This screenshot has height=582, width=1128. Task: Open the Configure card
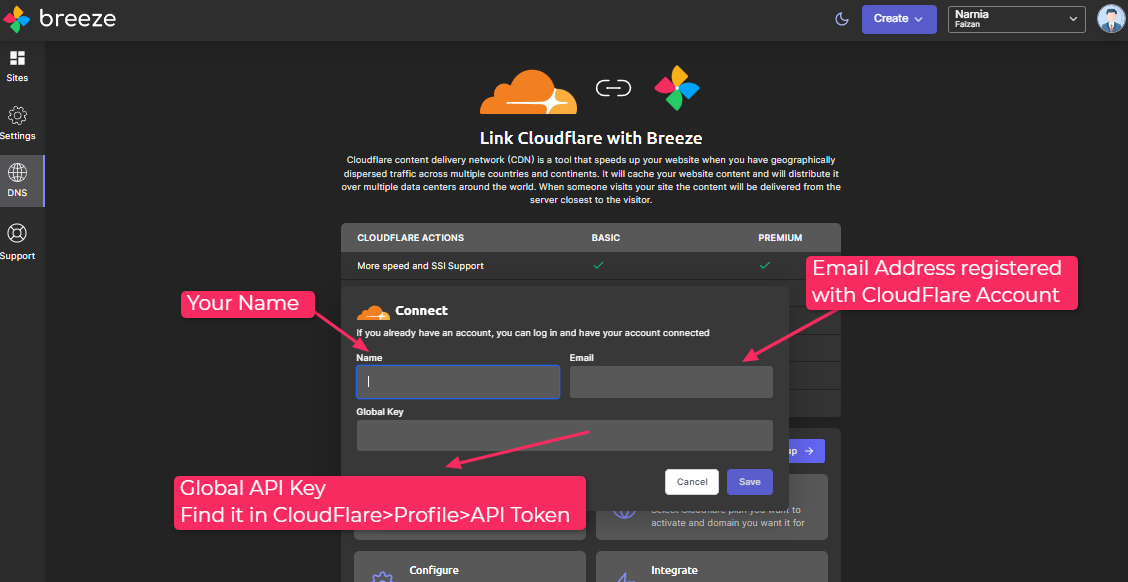coord(470,567)
